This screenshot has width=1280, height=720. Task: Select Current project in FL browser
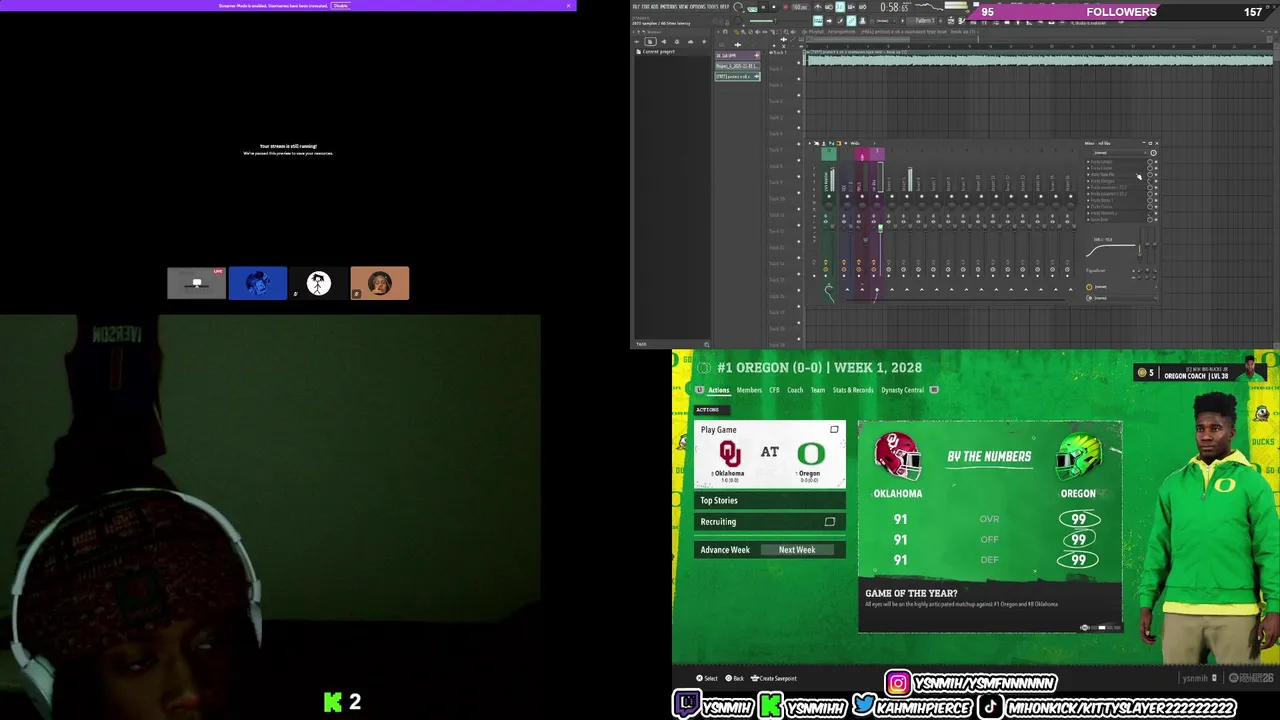point(657,51)
